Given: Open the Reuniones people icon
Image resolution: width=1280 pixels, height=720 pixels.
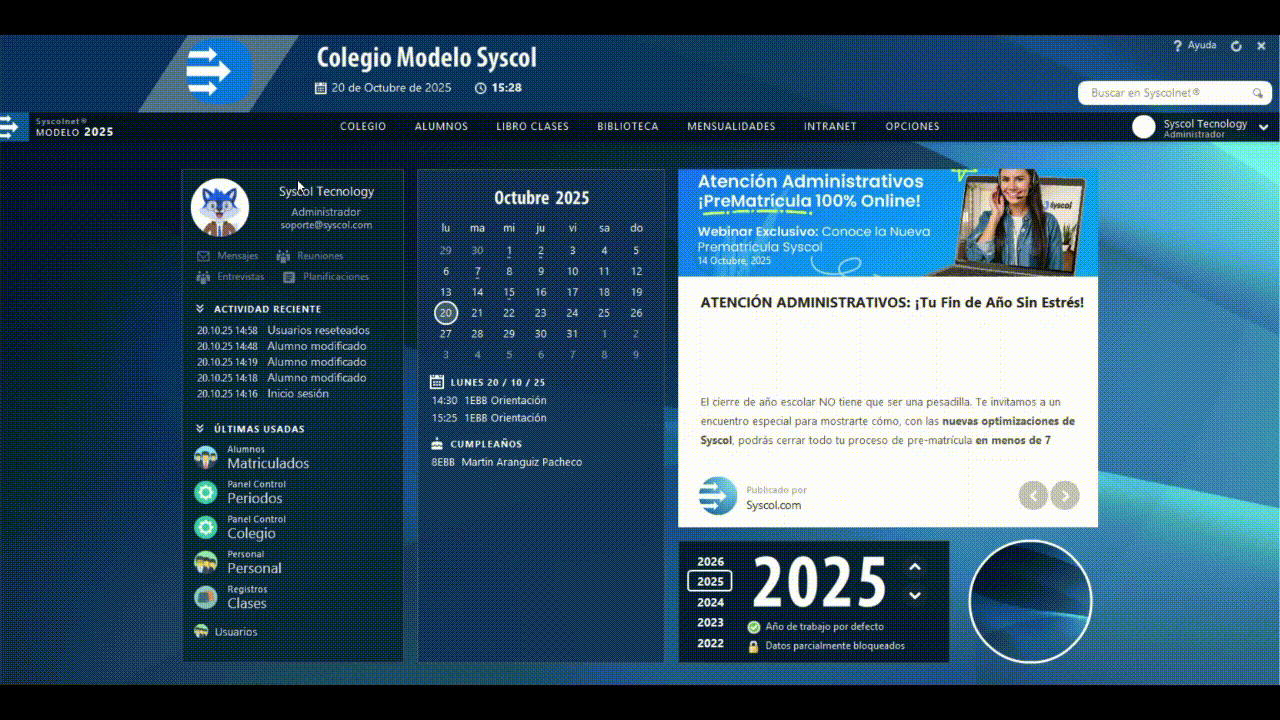Looking at the screenshot, I should pos(283,256).
